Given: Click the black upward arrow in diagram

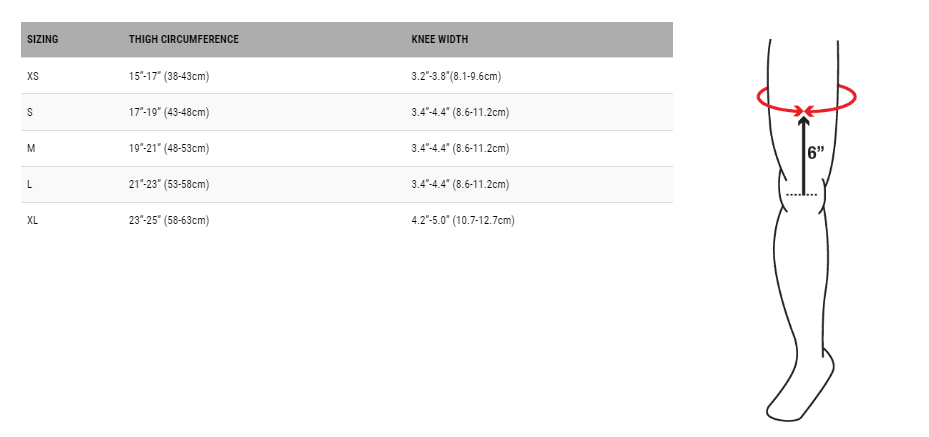Looking at the screenshot, I should [803, 155].
